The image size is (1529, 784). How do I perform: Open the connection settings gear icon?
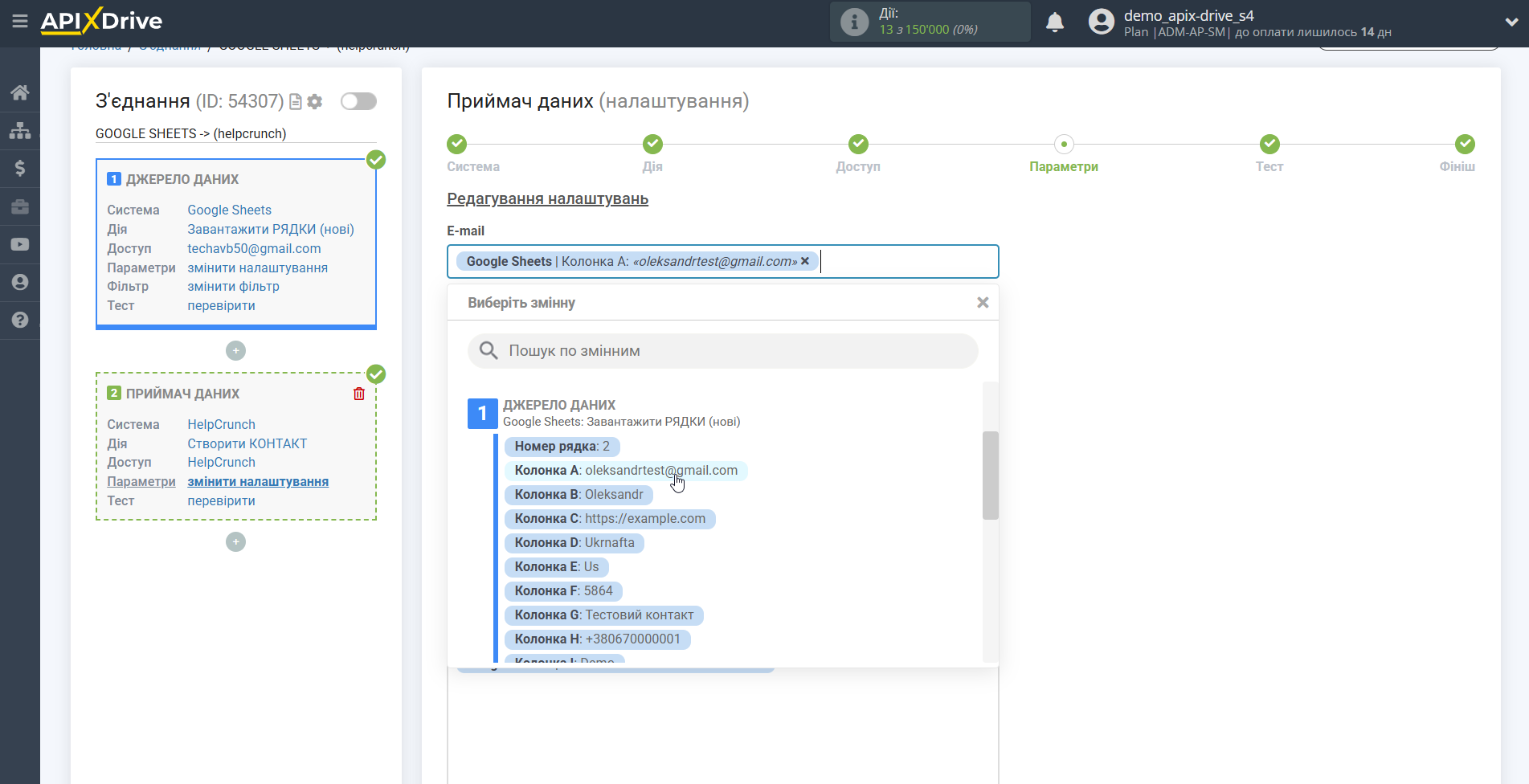click(315, 101)
